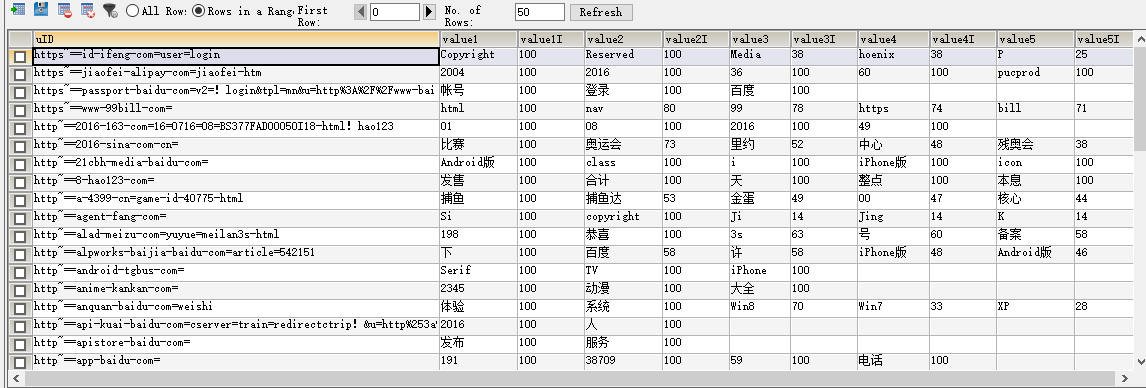This screenshot has width=1146, height=388.
Task: Click the value2I column header
Action: tap(696, 39)
